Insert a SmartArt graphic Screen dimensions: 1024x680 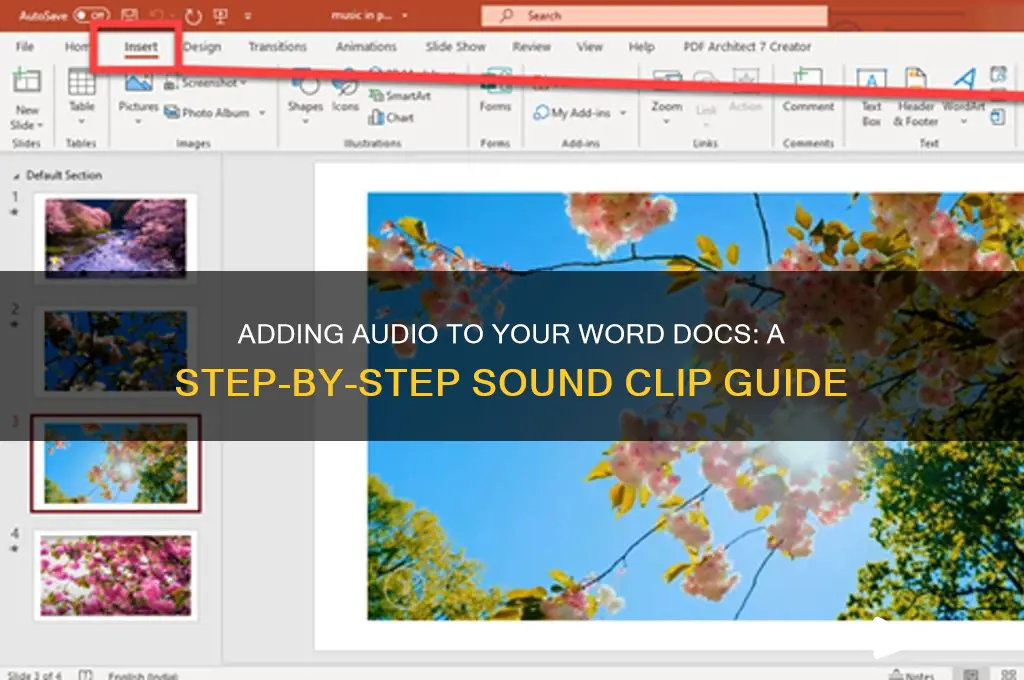400,96
